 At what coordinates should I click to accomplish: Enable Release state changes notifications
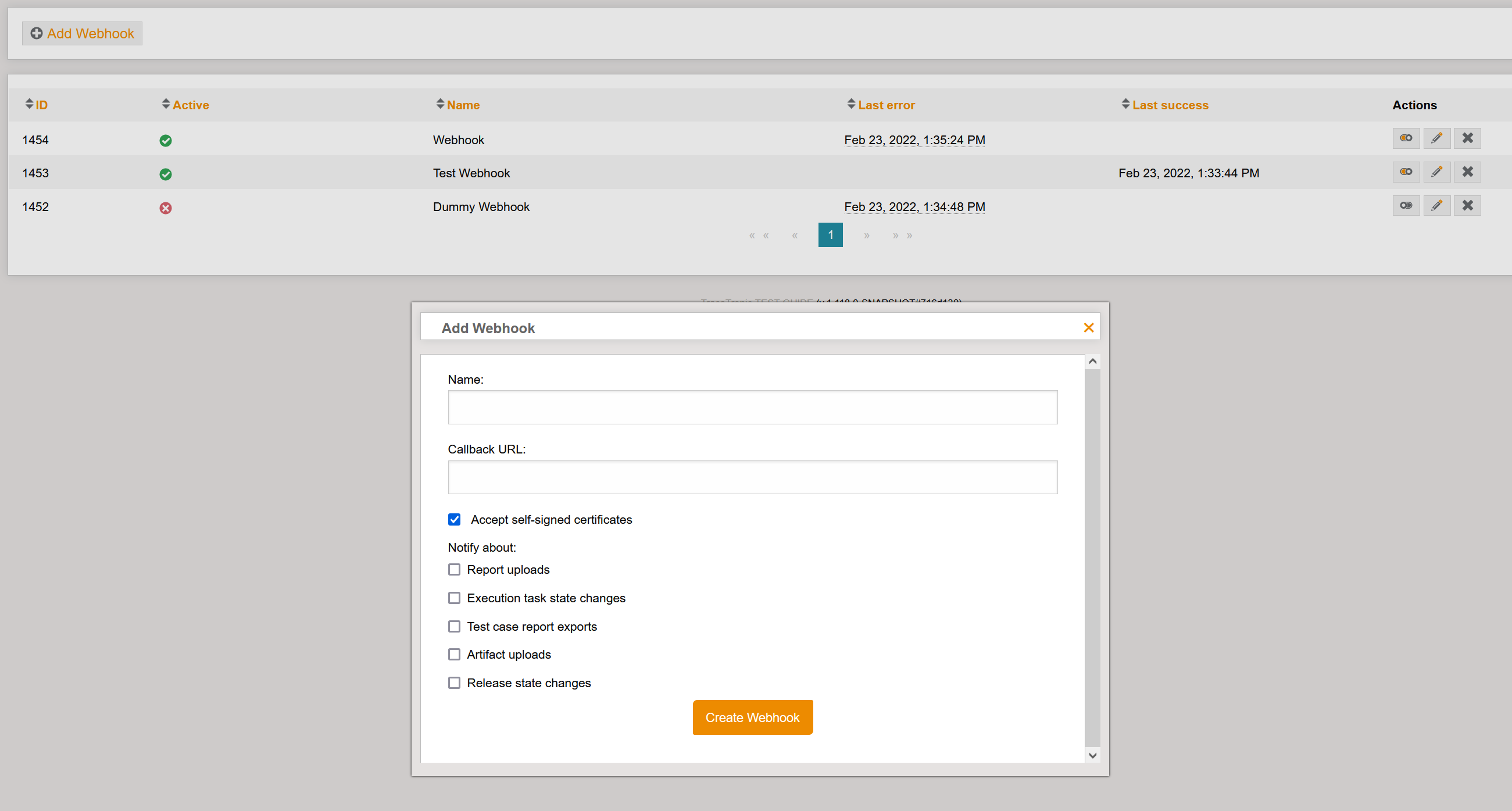[x=455, y=683]
